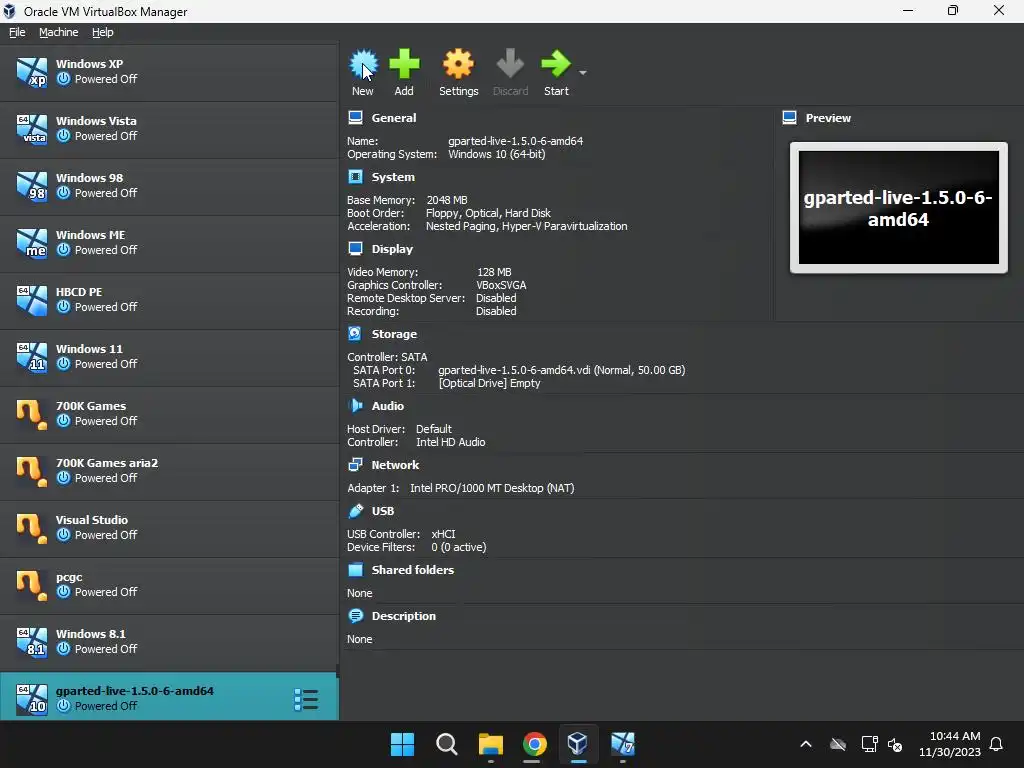Select the Windows 8.1 machine icon
Screen dimensions: 1024x768
[31, 642]
